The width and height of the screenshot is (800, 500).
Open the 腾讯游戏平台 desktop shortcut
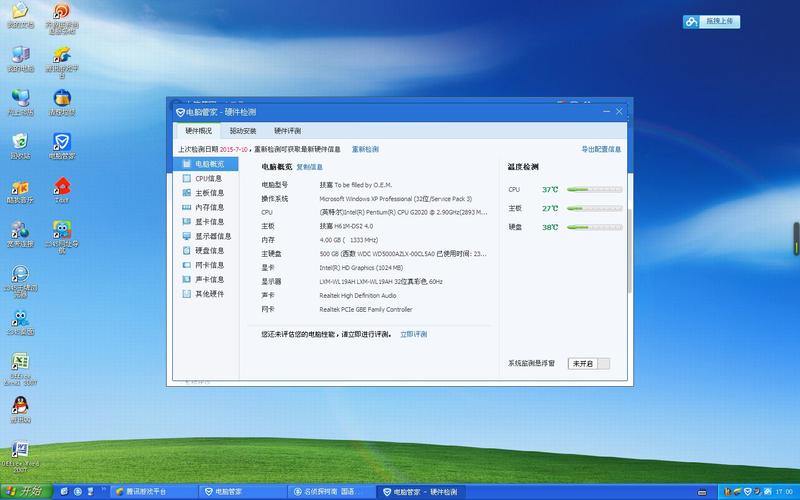click(x=62, y=61)
